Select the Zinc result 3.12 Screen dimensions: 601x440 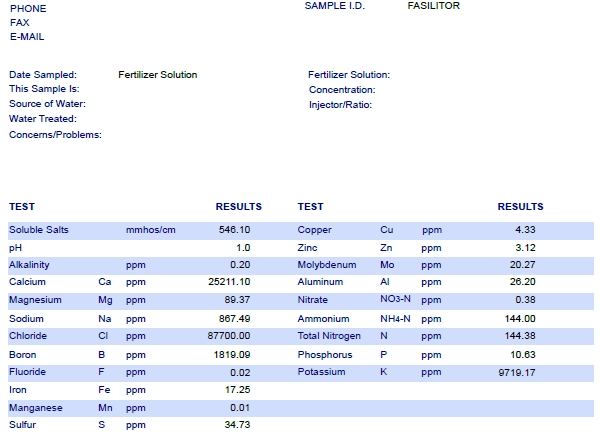tap(525, 248)
